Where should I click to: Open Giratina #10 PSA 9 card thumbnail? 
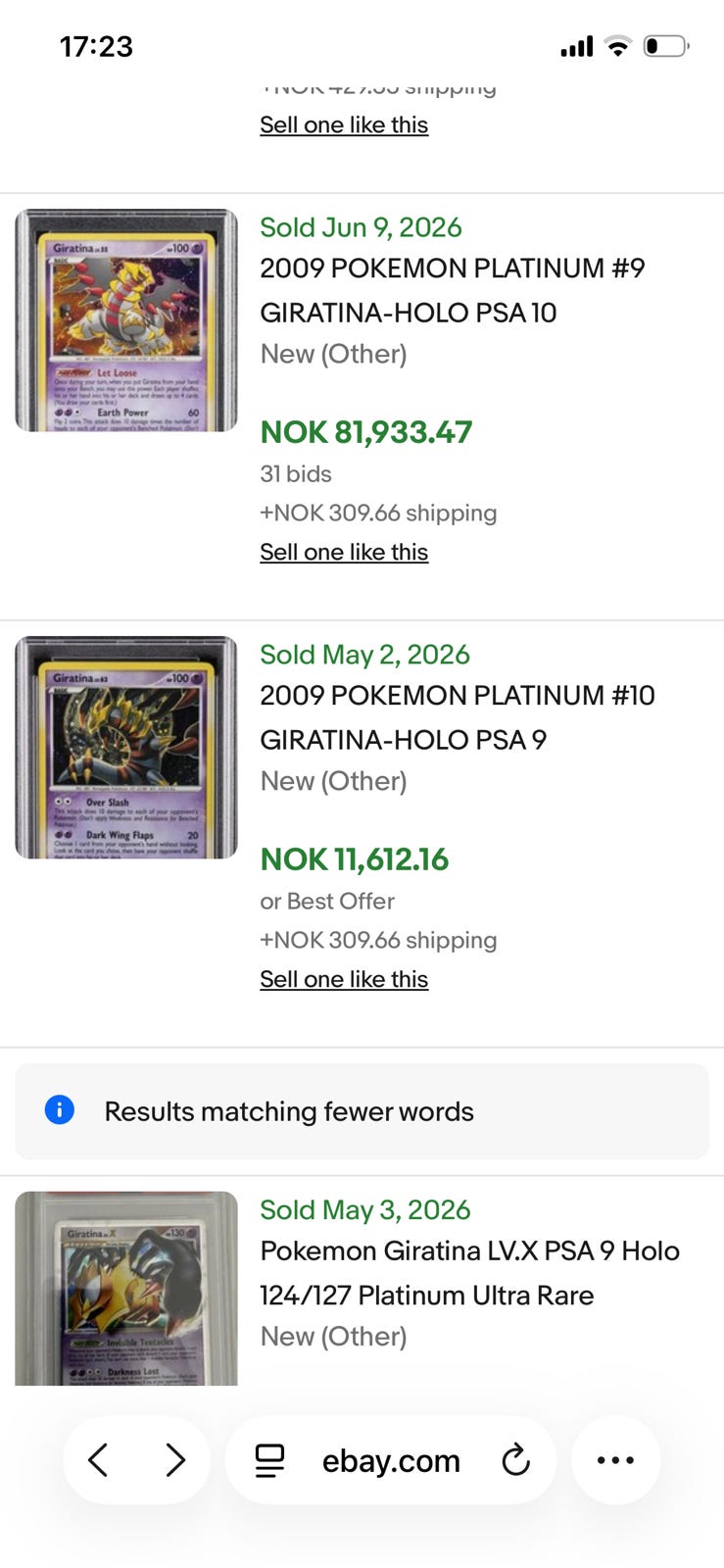pyautogui.click(x=126, y=748)
